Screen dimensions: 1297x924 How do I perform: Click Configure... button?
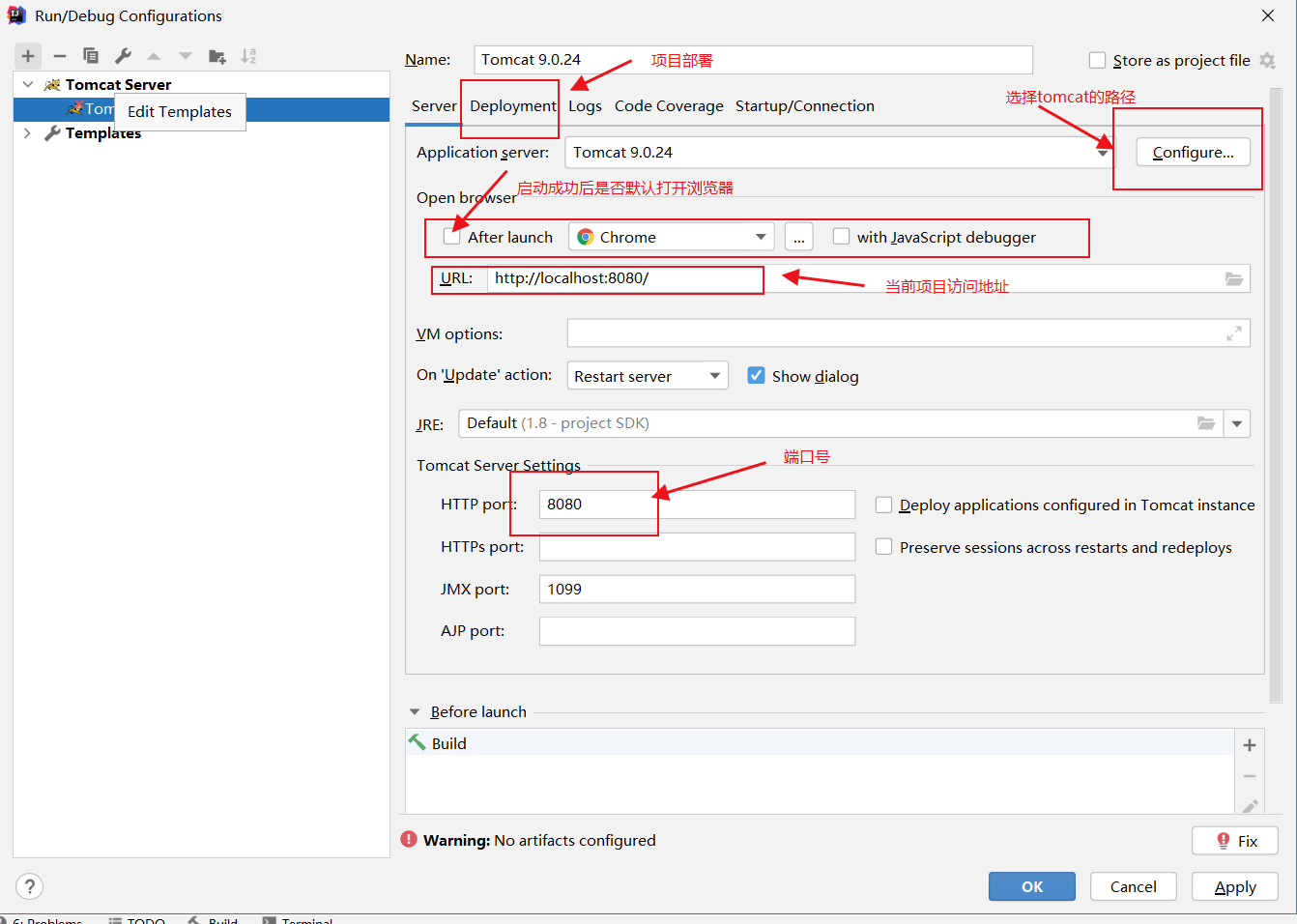click(1193, 153)
